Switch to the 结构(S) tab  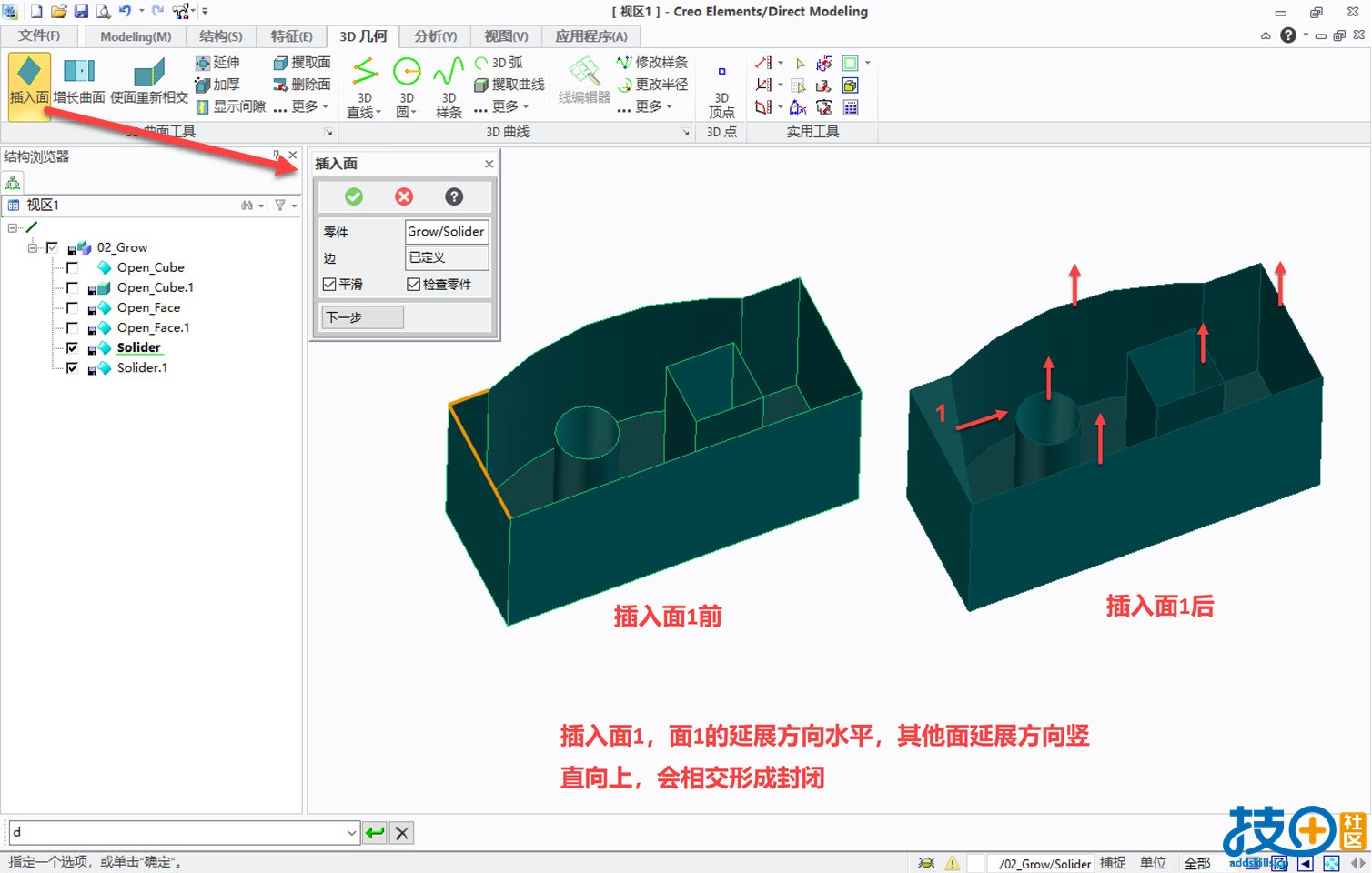(221, 36)
